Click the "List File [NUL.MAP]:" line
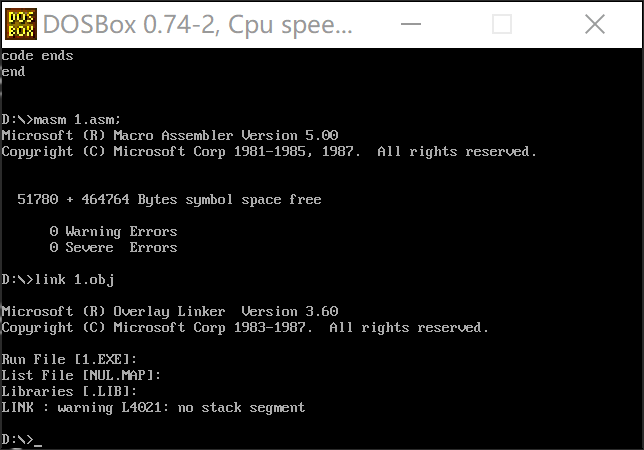Image resolution: width=644 pixels, height=450 pixels. [x=81, y=376]
